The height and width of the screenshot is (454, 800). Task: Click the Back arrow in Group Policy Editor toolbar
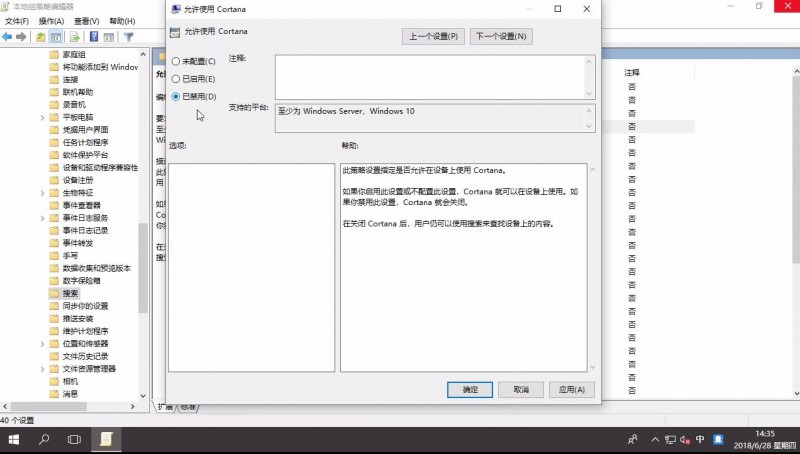(x=7, y=37)
